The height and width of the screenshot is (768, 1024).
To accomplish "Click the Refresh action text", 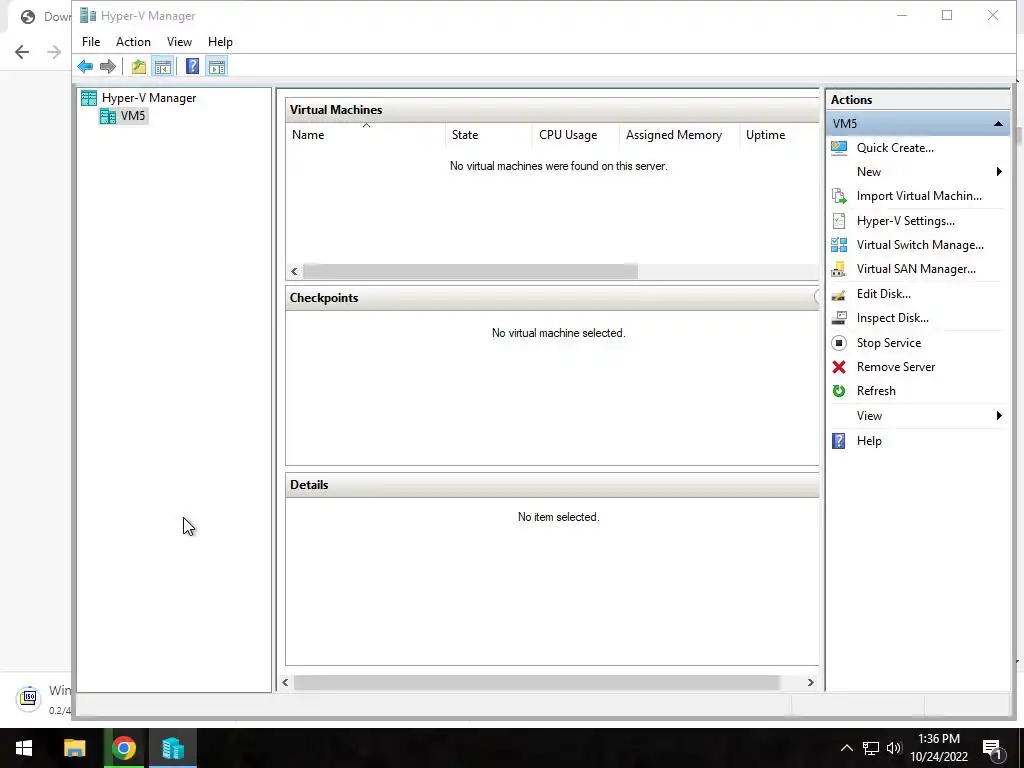I will [x=876, y=391].
